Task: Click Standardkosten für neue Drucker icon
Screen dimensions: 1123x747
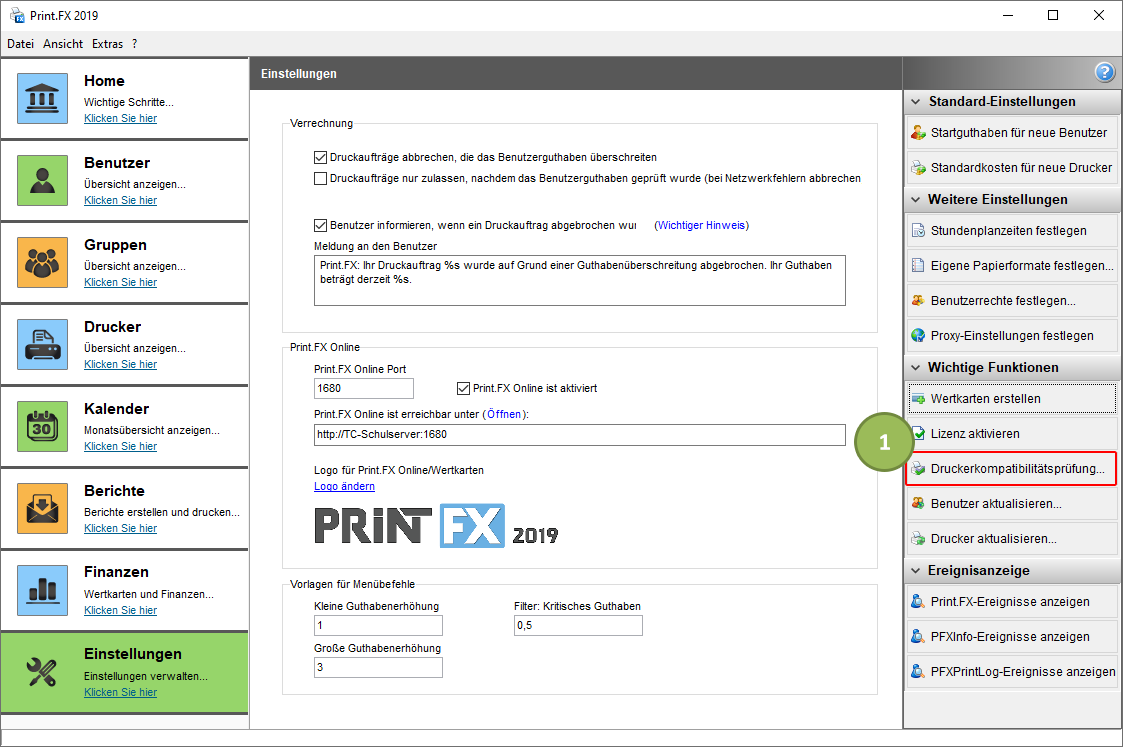Action: [918, 168]
